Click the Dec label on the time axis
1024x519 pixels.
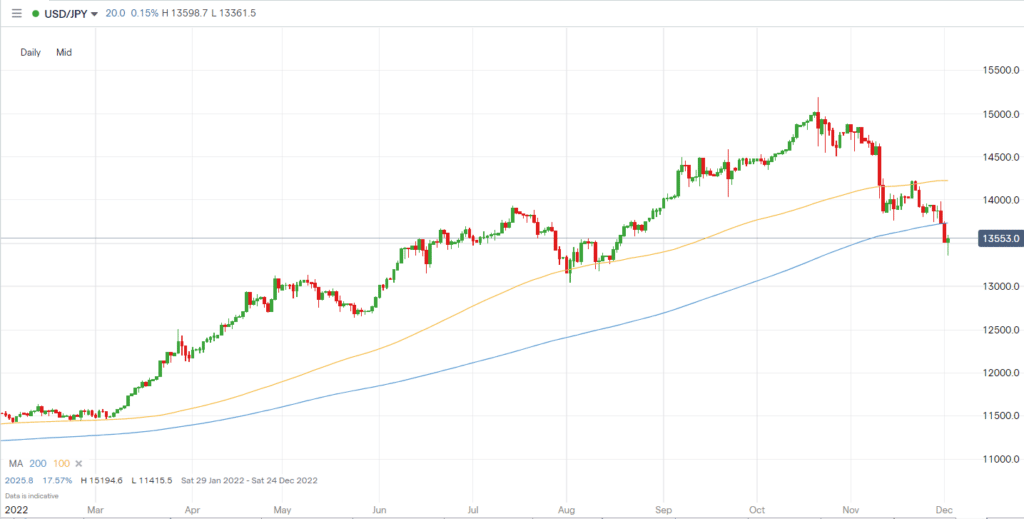pos(944,508)
